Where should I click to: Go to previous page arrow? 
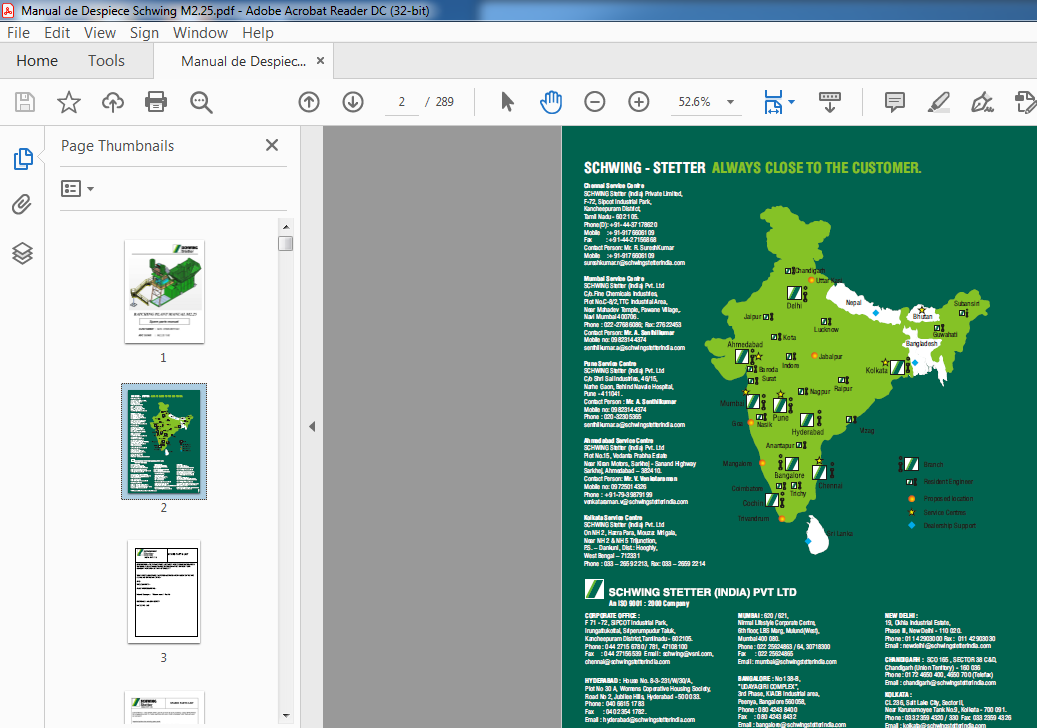click(x=309, y=102)
